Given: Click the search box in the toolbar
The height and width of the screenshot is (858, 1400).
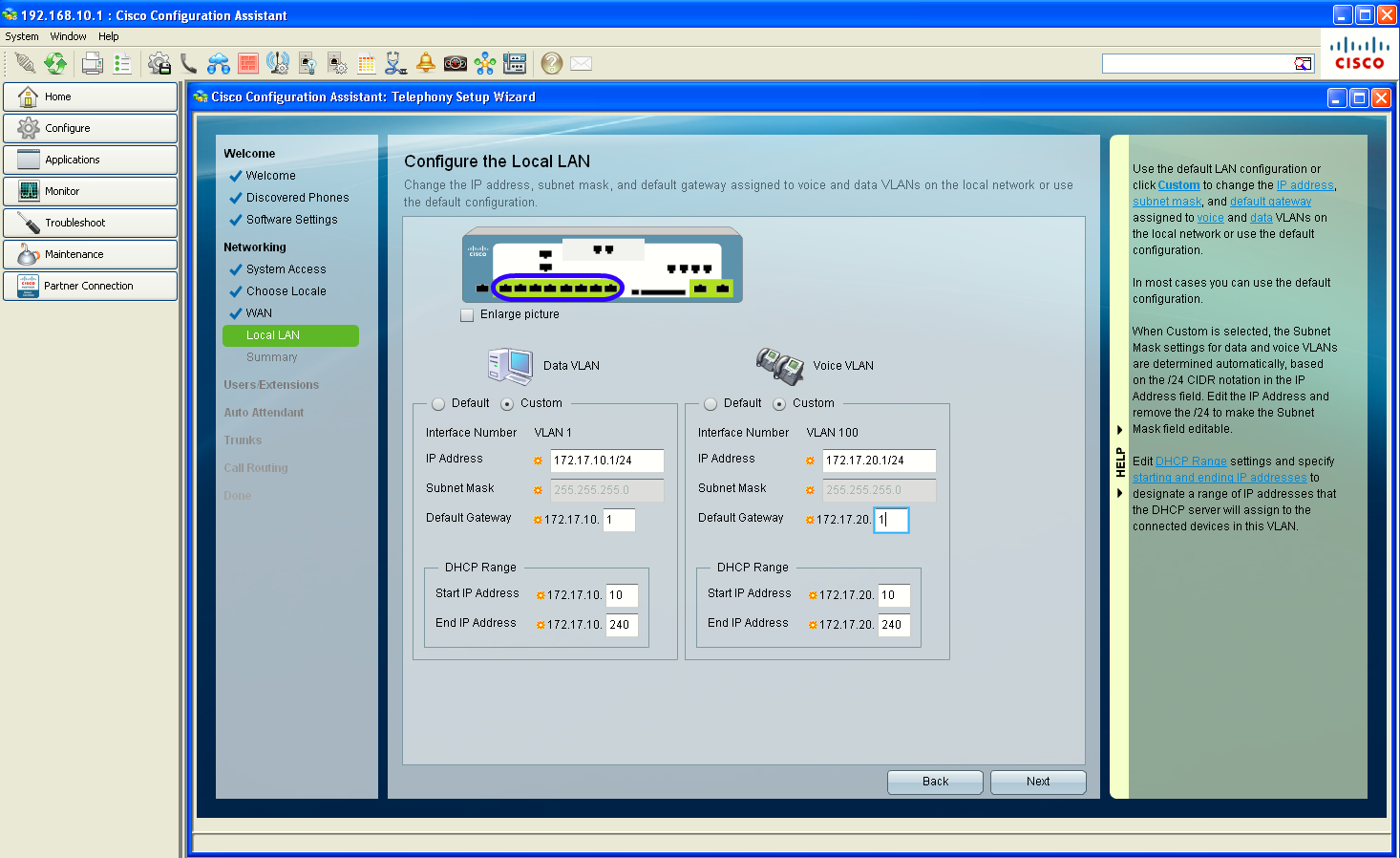Looking at the screenshot, I should tap(1198, 63).
